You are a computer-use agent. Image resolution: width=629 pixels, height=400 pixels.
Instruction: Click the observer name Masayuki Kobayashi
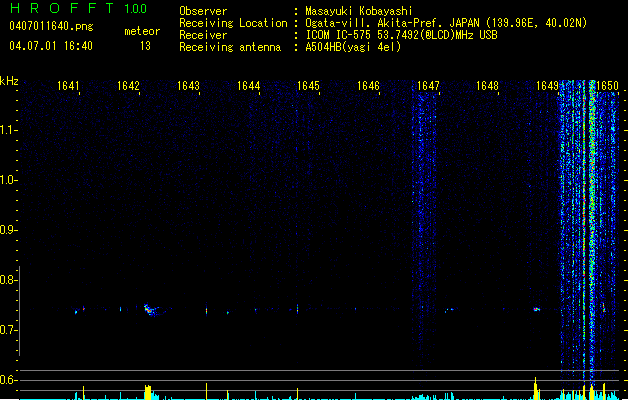(x=359, y=11)
